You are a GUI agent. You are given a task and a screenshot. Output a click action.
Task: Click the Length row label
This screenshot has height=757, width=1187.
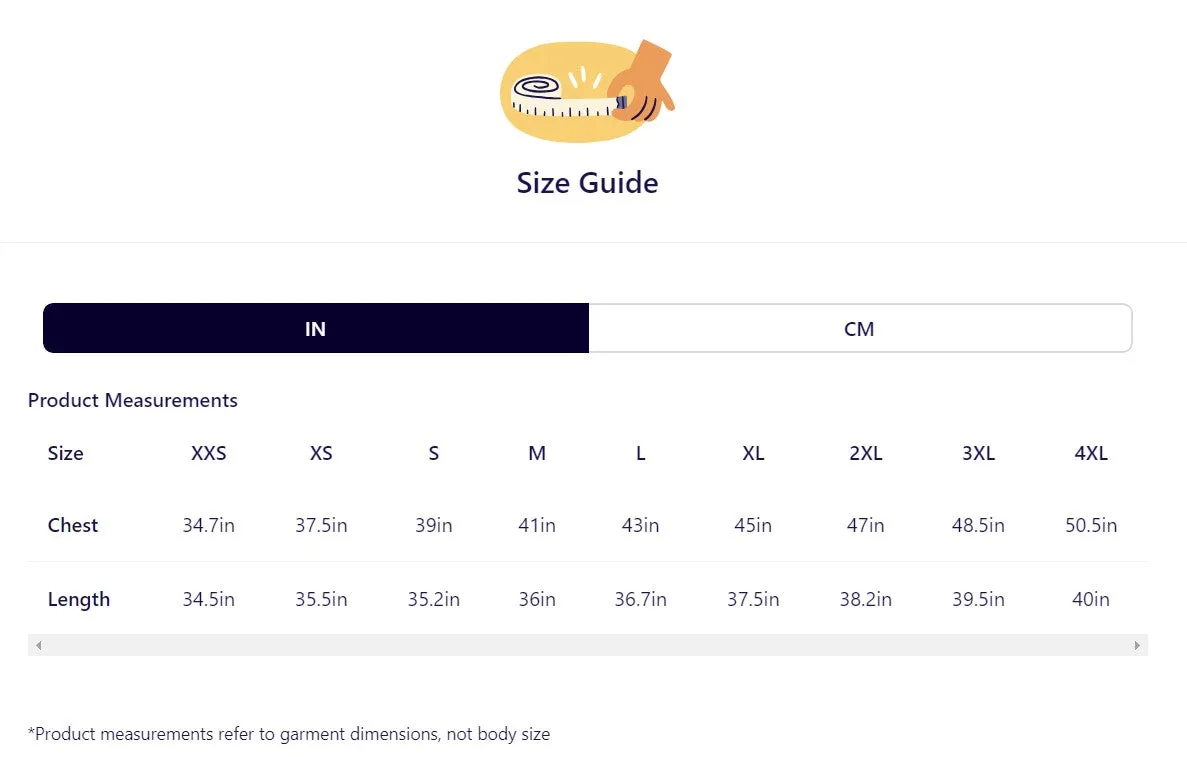(79, 600)
